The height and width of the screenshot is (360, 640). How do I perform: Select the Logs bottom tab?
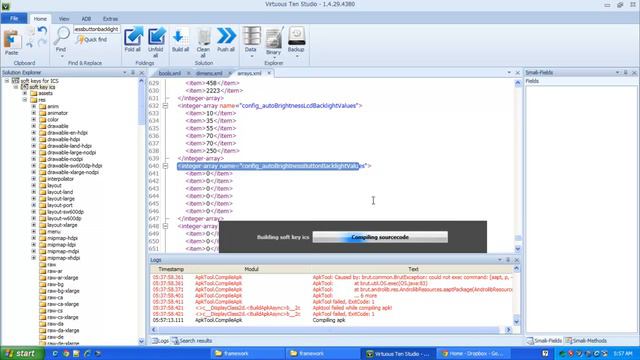[160, 341]
